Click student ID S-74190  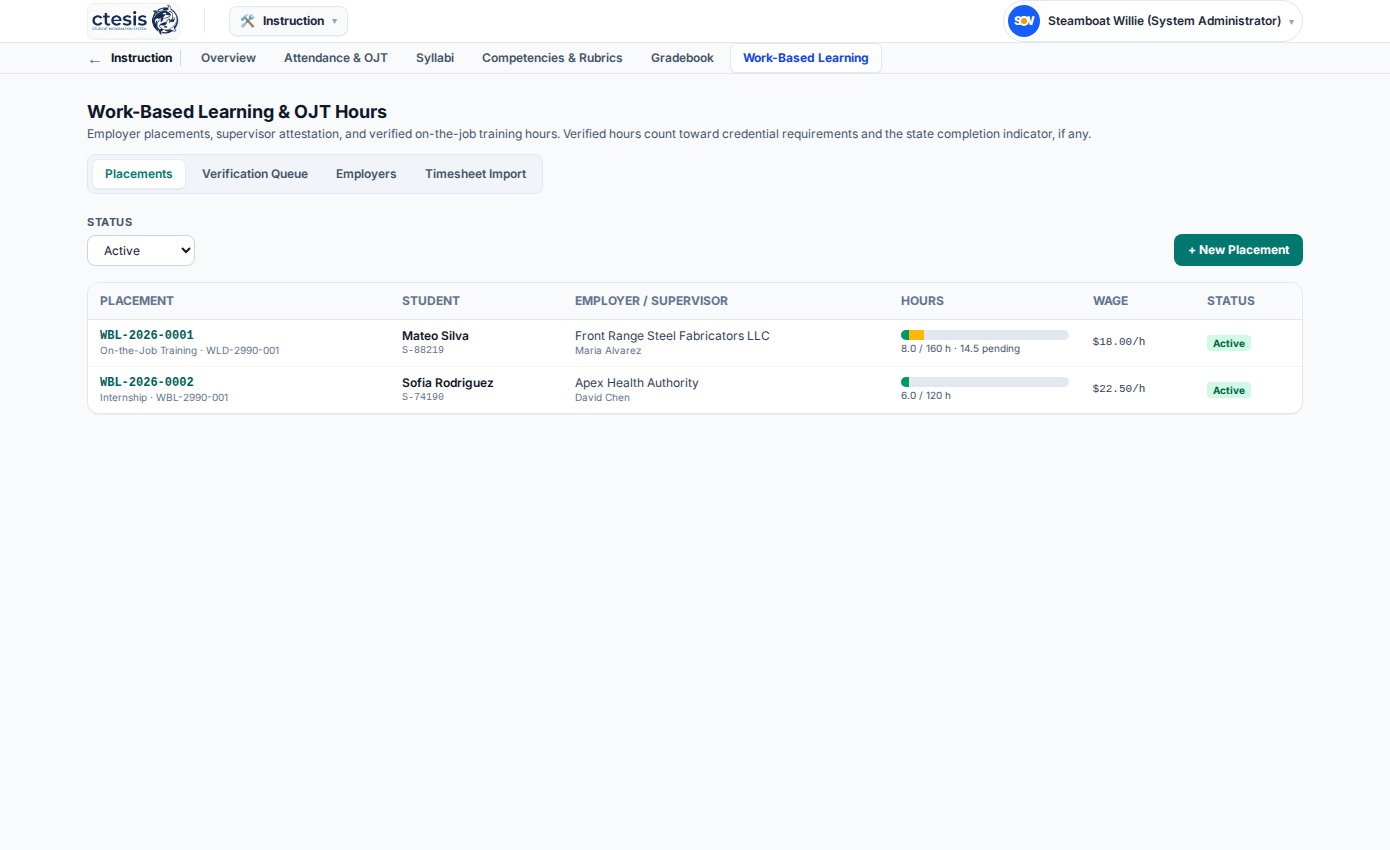tap(423, 398)
